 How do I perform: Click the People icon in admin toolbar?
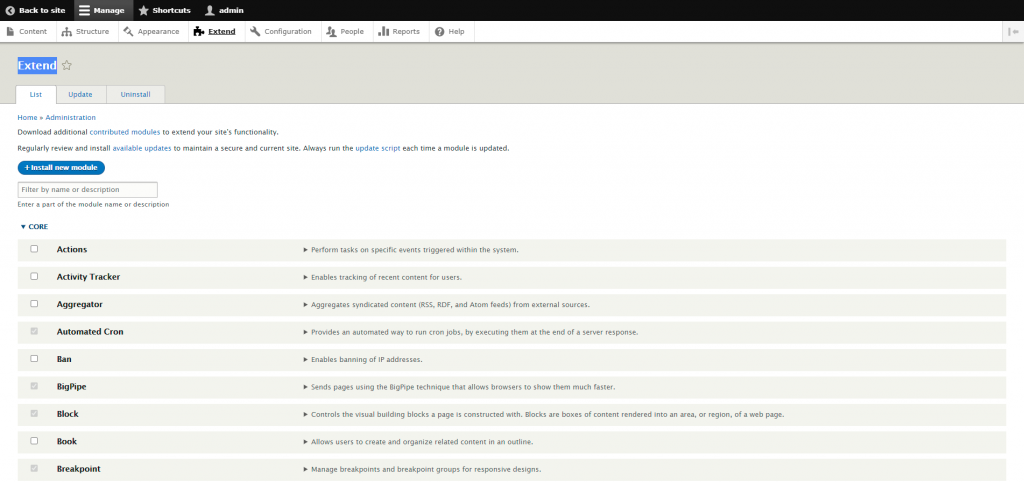331,32
